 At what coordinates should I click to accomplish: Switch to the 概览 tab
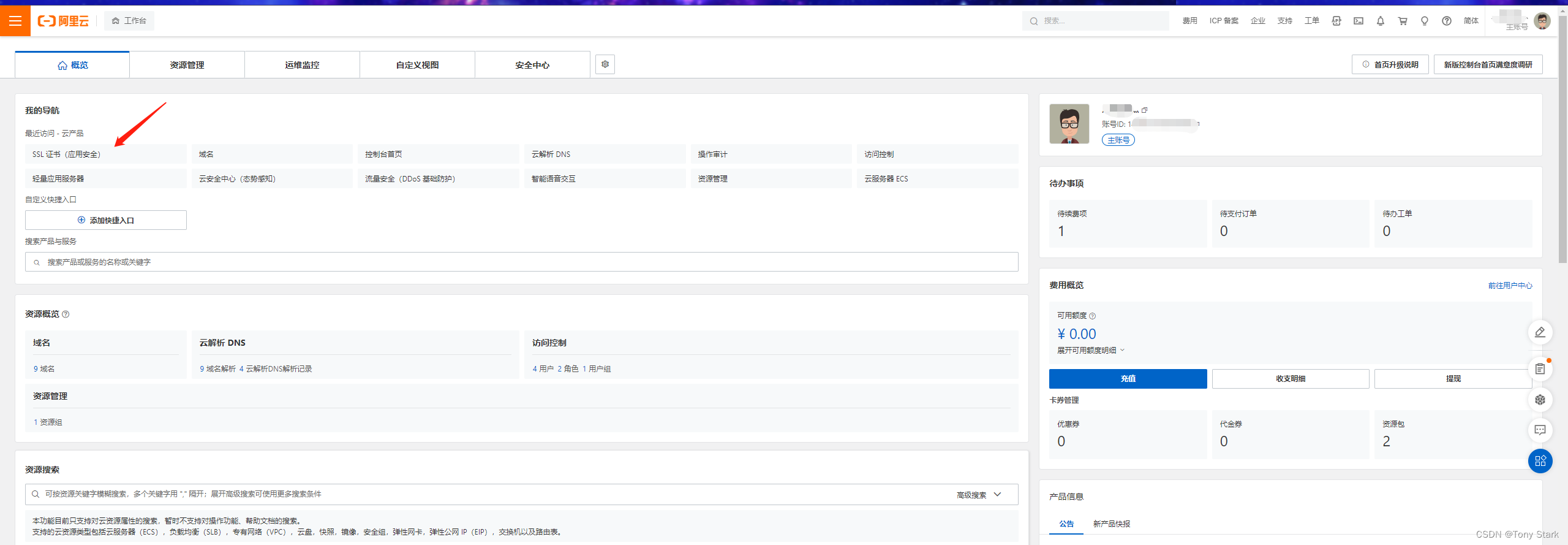coord(72,65)
